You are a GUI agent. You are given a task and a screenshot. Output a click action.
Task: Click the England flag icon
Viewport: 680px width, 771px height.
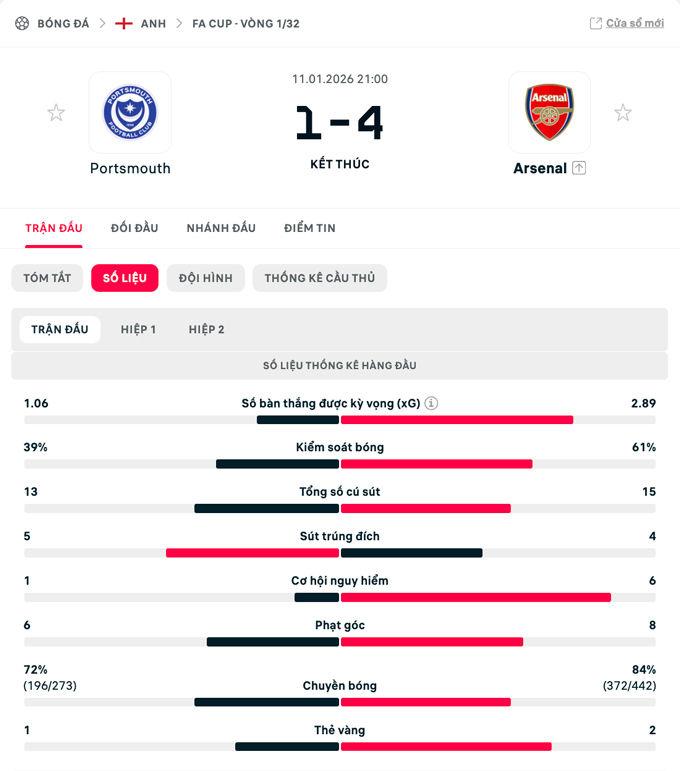coord(124,23)
